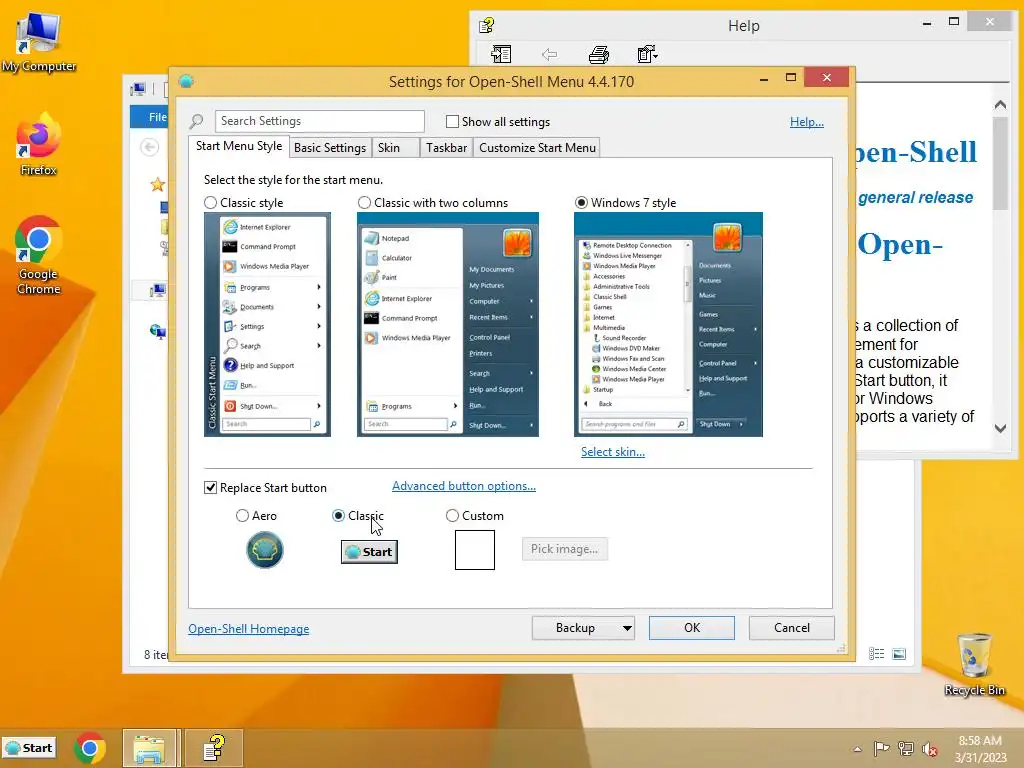Switch to the Basic Settings tab
Image resolution: width=1024 pixels, height=768 pixels.
[x=330, y=148]
